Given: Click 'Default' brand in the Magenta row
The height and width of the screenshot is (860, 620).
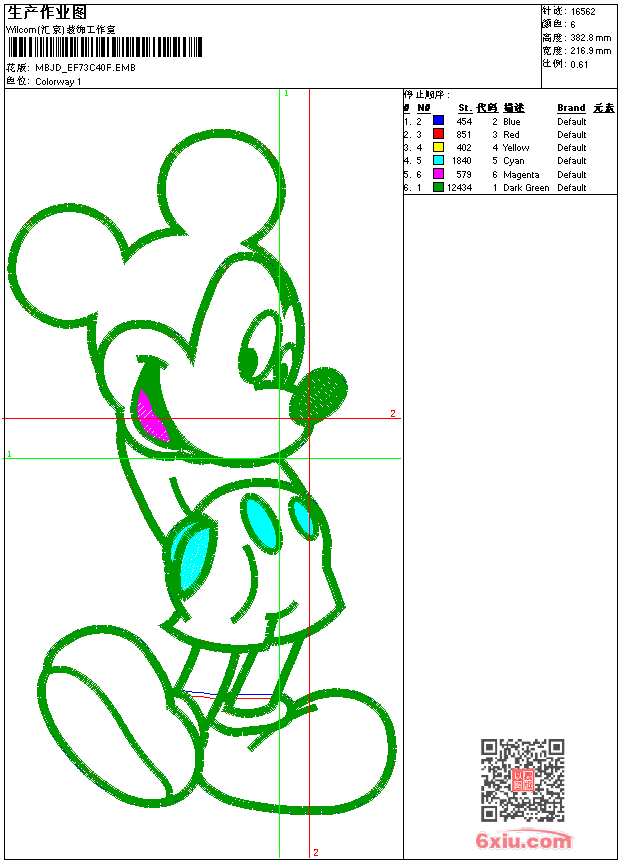Looking at the screenshot, I should coord(572,174).
